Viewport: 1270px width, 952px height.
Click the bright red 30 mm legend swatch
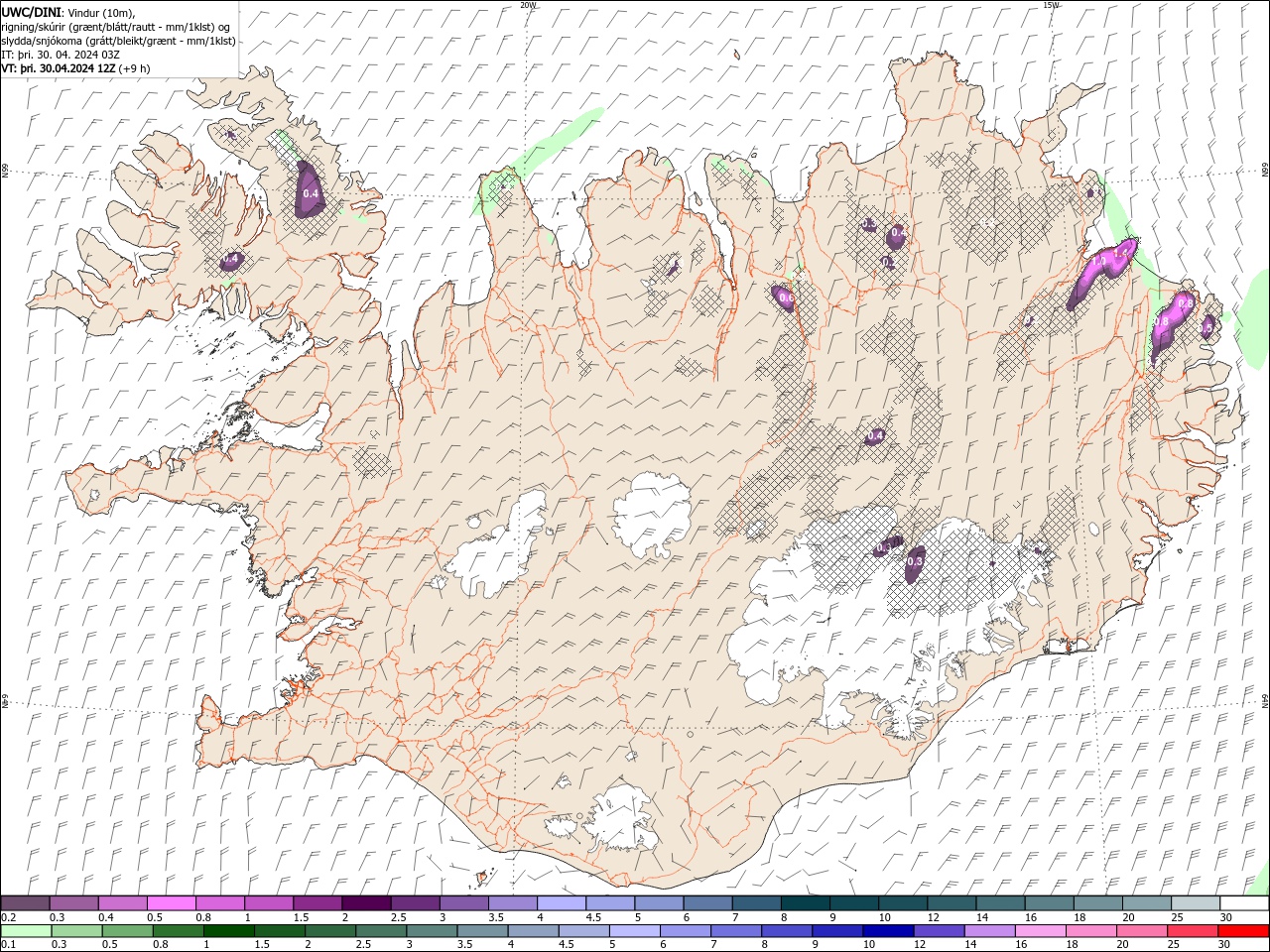1244,931
